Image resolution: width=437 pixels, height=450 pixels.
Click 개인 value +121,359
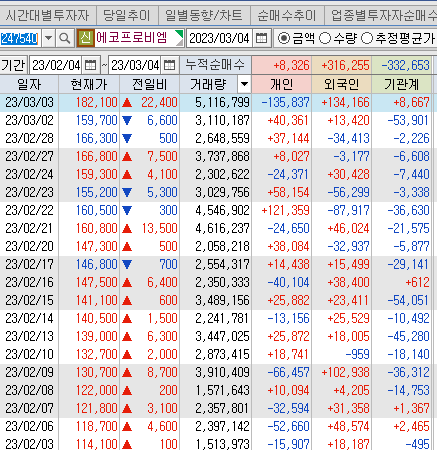pyautogui.click(x=285, y=210)
